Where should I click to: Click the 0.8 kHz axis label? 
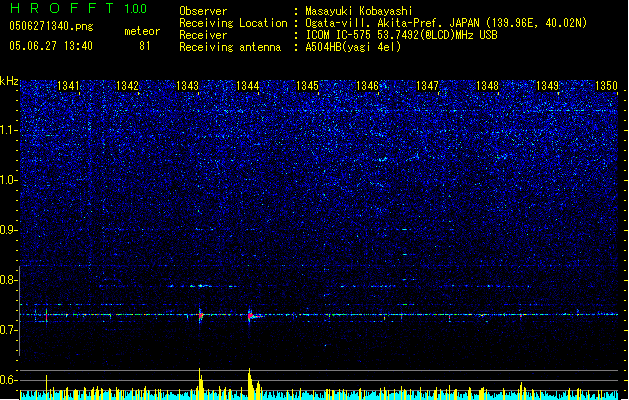pos(8,280)
